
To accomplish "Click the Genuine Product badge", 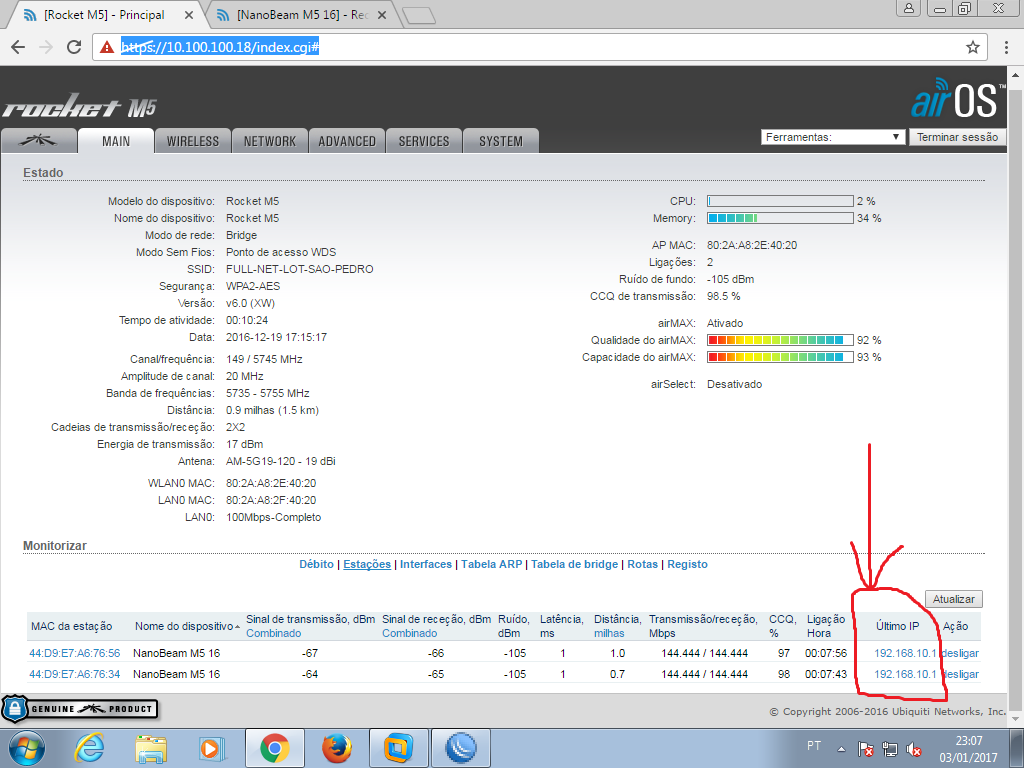I will point(80,709).
